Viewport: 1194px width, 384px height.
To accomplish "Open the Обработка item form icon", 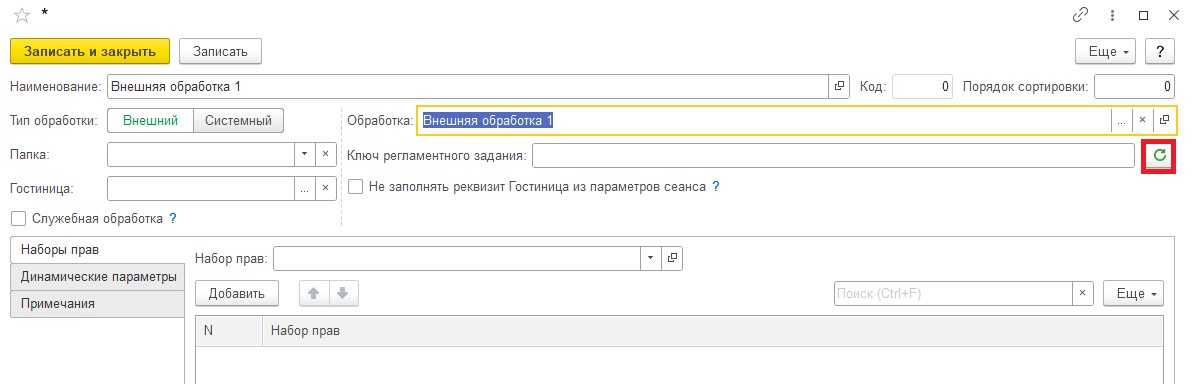I will pos(1164,120).
